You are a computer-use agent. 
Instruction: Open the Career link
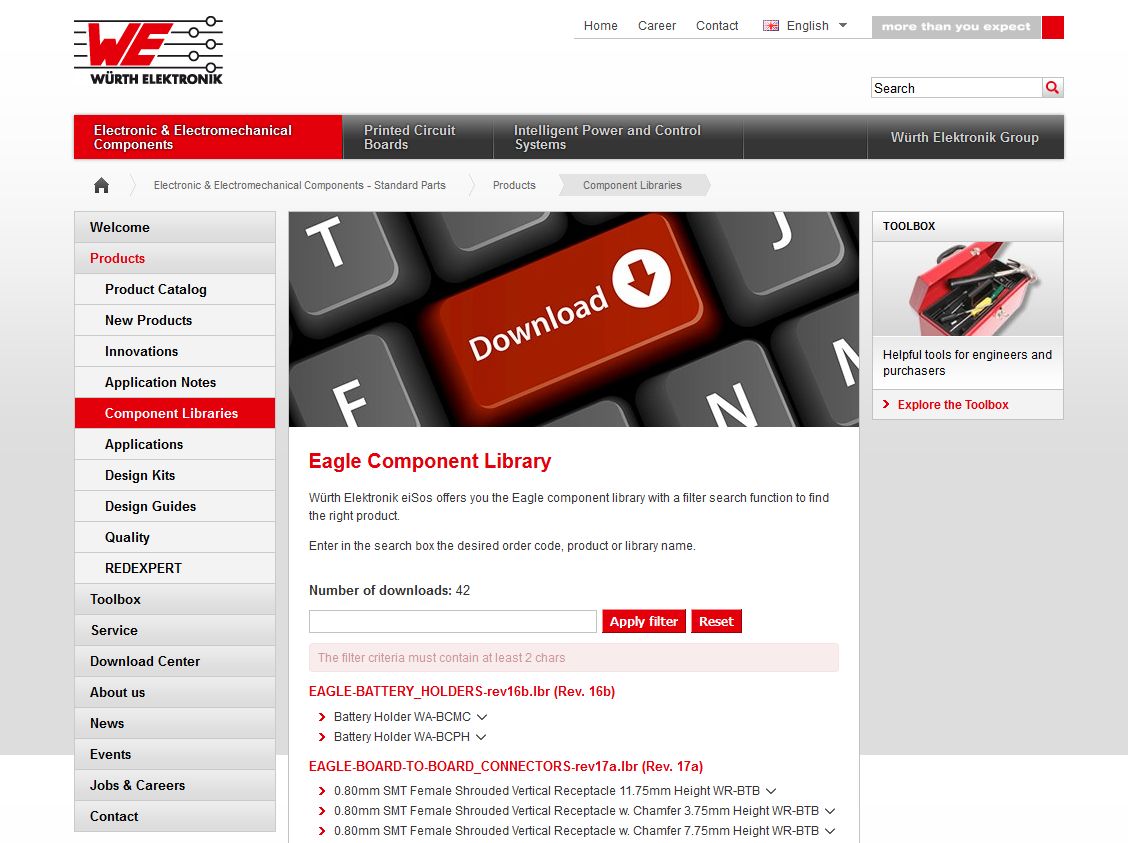pos(657,26)
